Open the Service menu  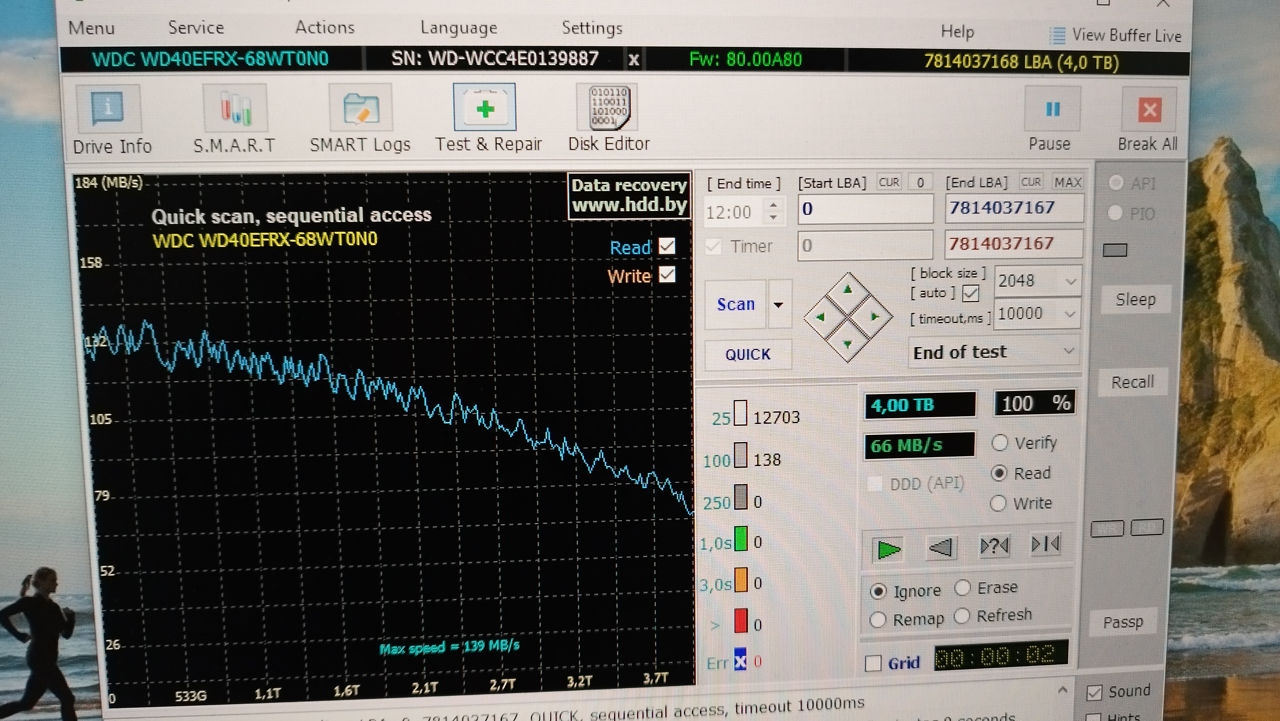click(196, 28)
